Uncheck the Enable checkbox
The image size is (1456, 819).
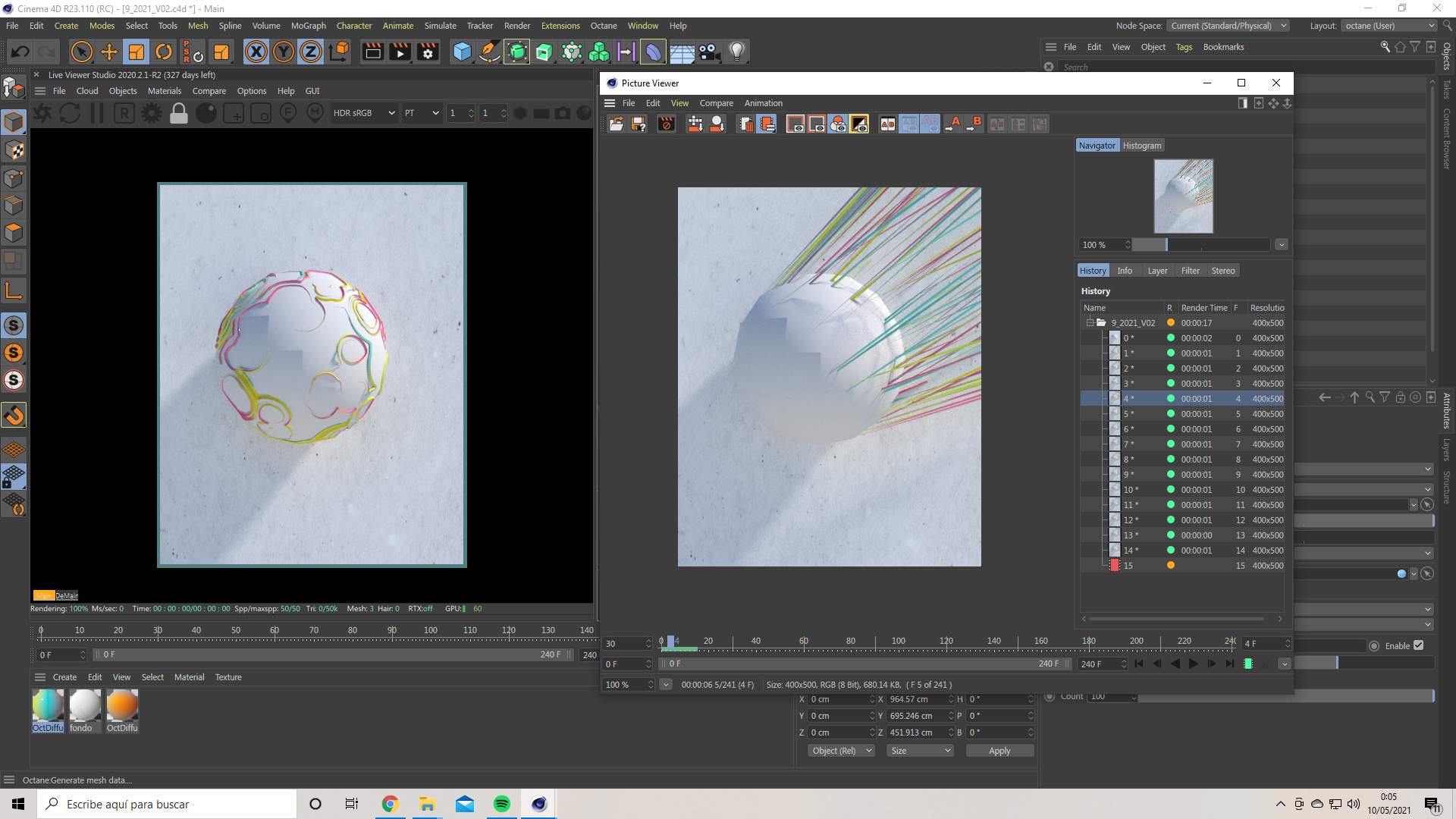pos(1418,645)
